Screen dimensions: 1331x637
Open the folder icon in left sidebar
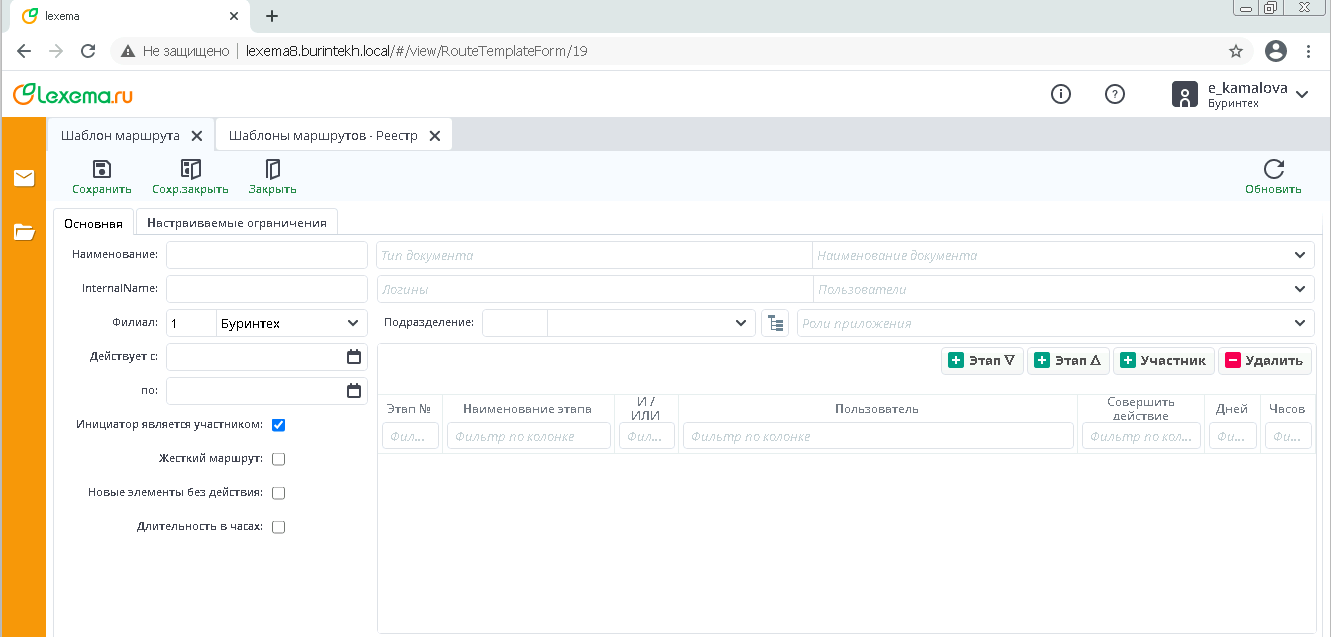24,232
